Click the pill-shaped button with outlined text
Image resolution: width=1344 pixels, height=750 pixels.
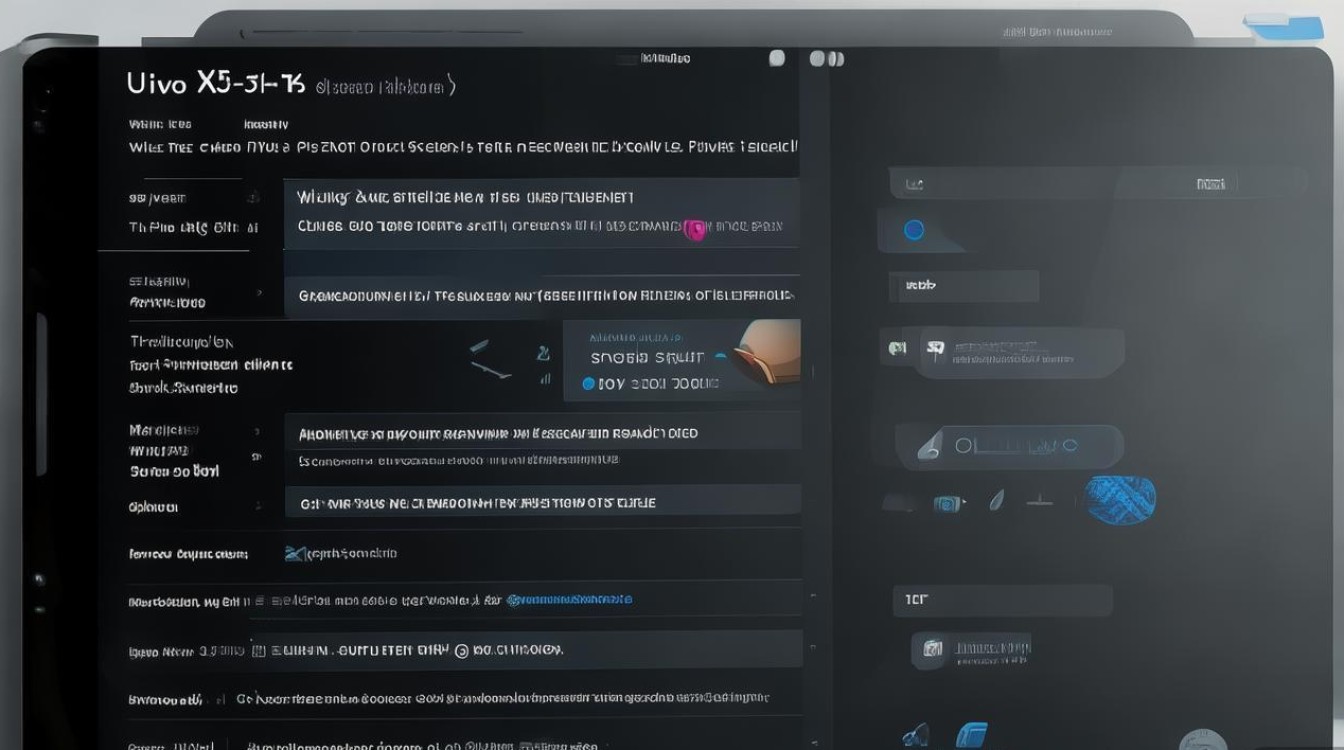click(x=1009, y=446)
